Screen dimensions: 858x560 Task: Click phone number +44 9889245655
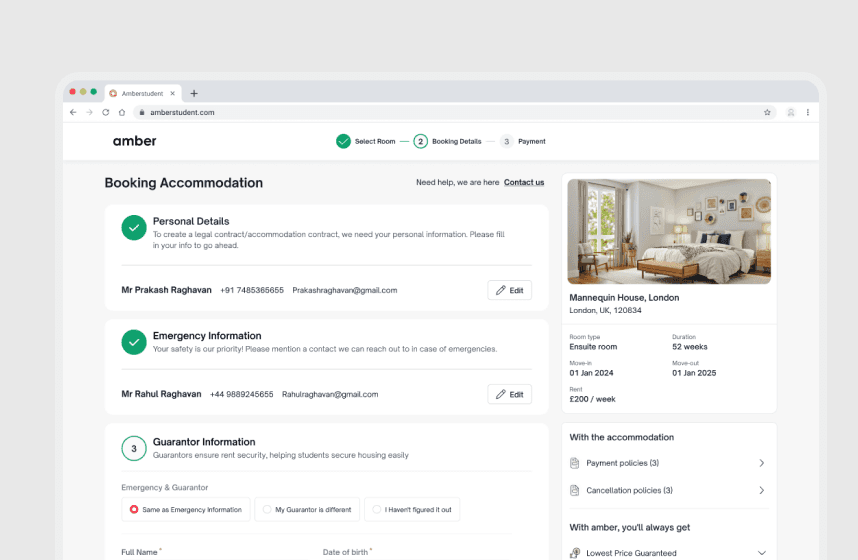tap(241, 394)
